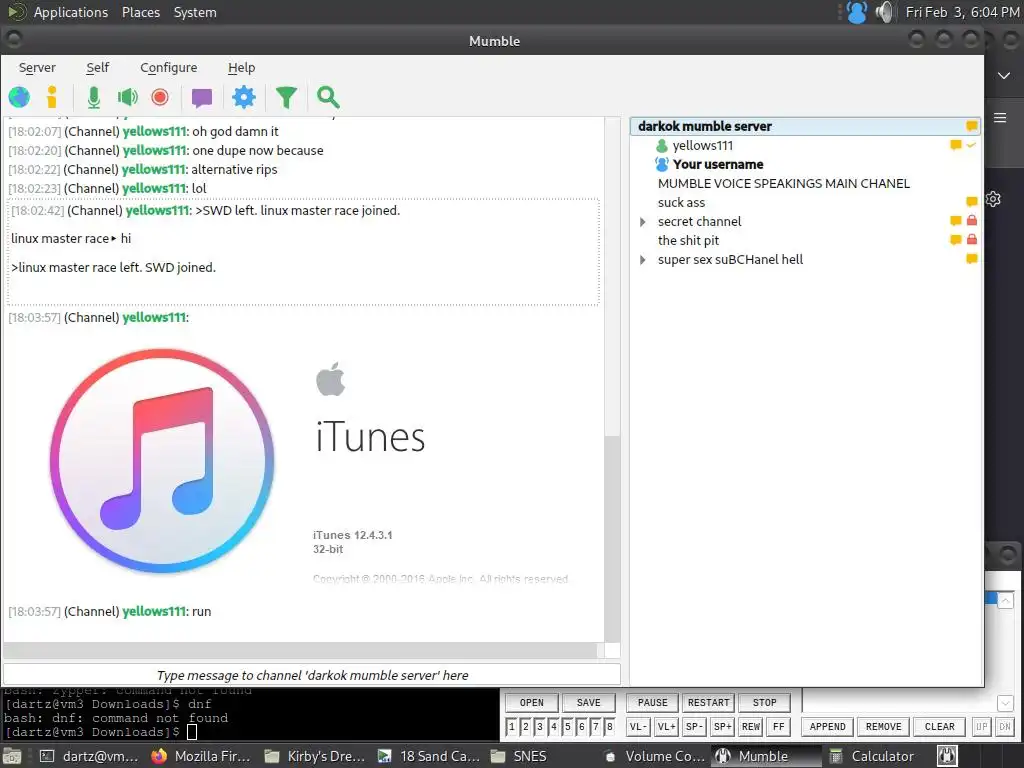Click the green search magnifier icon
1024x768 pixels.
[x=328, y=97]
